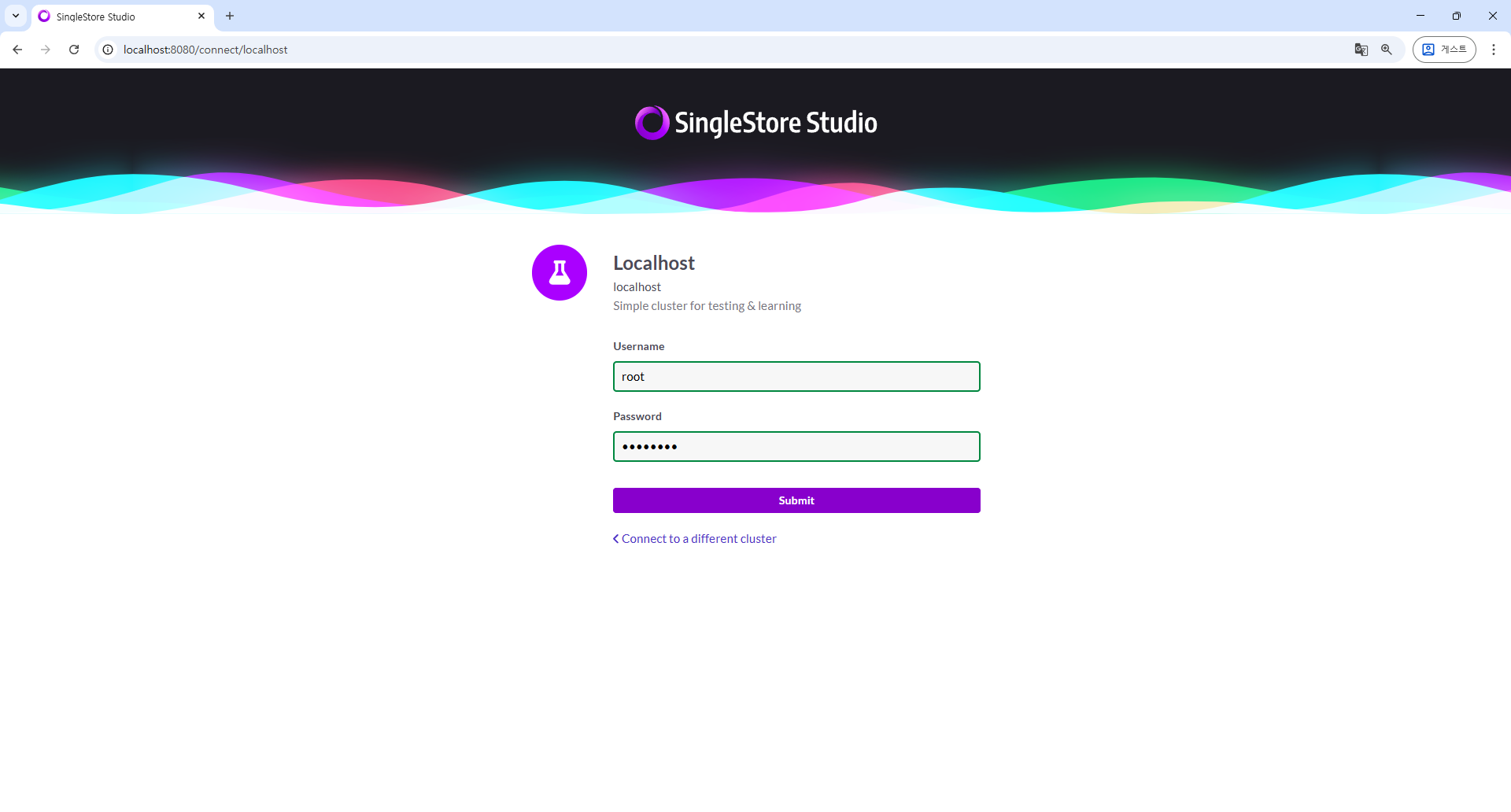
Task: Click the Username label
Action: click(638, 346)
